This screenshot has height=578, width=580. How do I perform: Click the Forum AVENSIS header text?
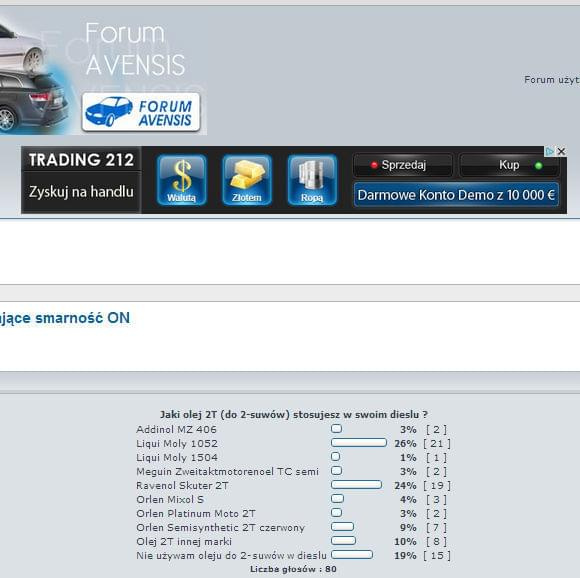tap(135, 48)
